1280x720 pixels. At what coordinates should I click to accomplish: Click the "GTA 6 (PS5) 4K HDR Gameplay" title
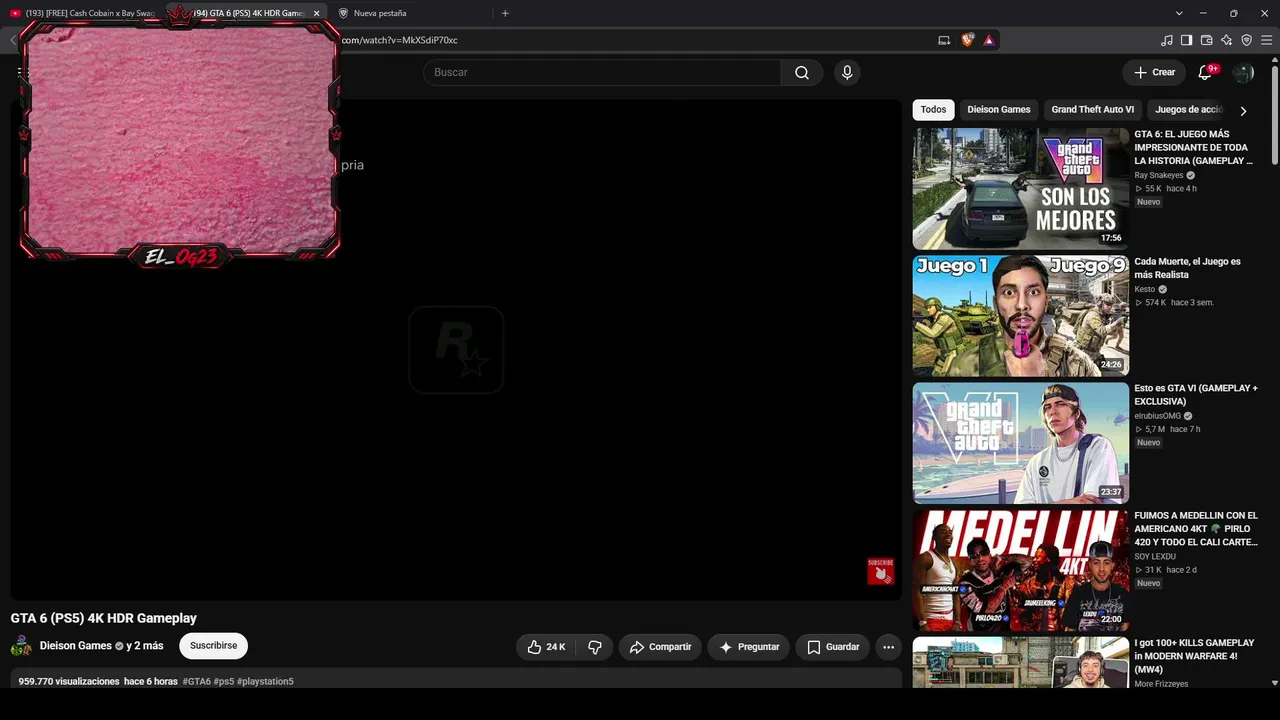pos(104,618)
